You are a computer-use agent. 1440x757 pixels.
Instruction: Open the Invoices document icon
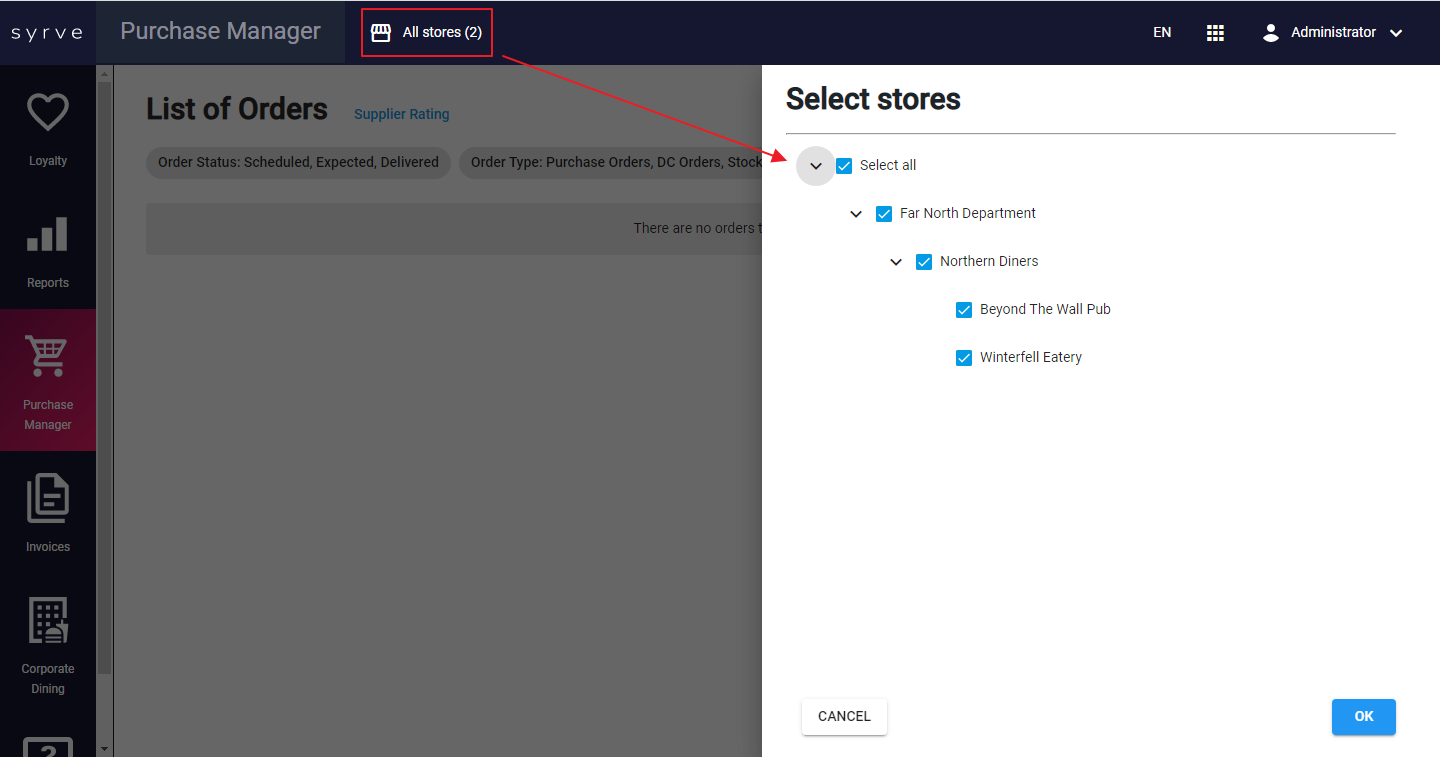(x=47, y=498)
